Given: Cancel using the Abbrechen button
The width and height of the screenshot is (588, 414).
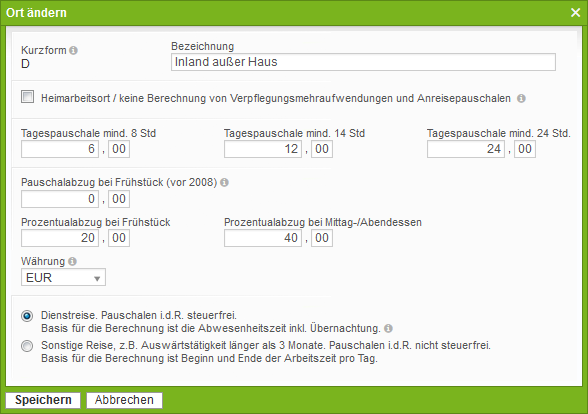Looking at the screenshot, I should point(124,400).
